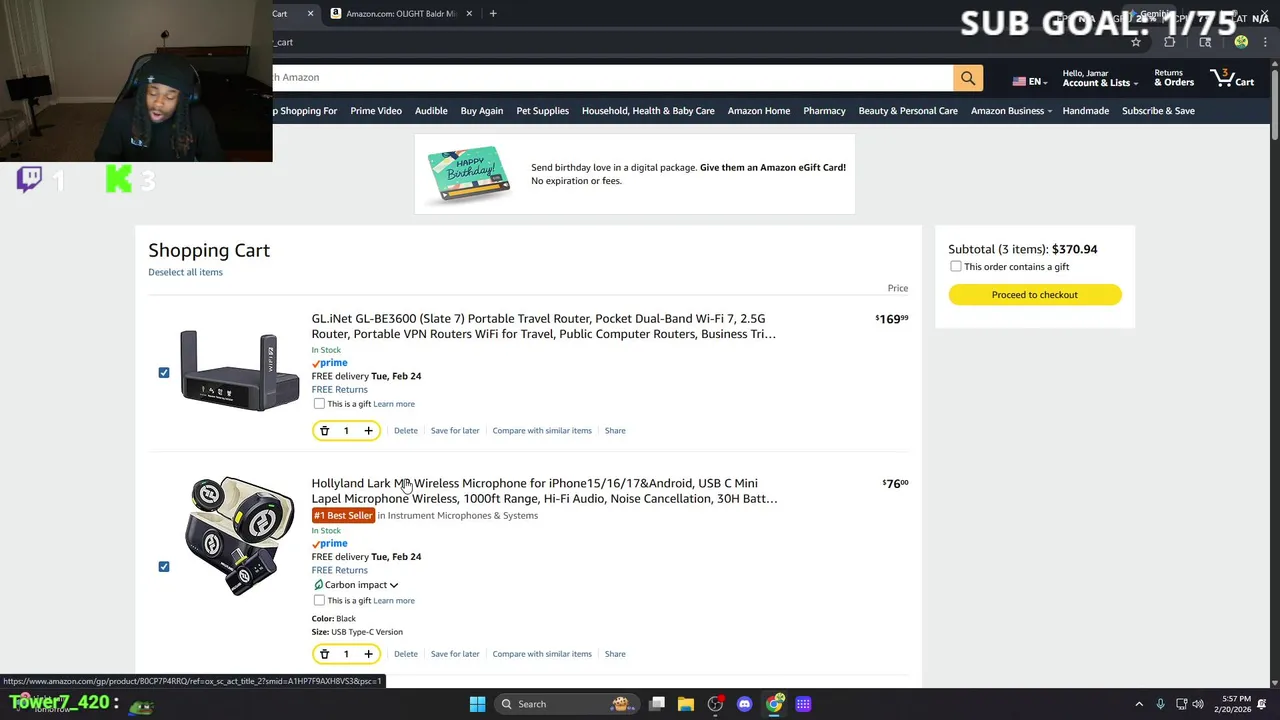The width and height of the screenshot is (1280, 720).
Task: Open the network tray icon
Action: [x=1181, y=704]
